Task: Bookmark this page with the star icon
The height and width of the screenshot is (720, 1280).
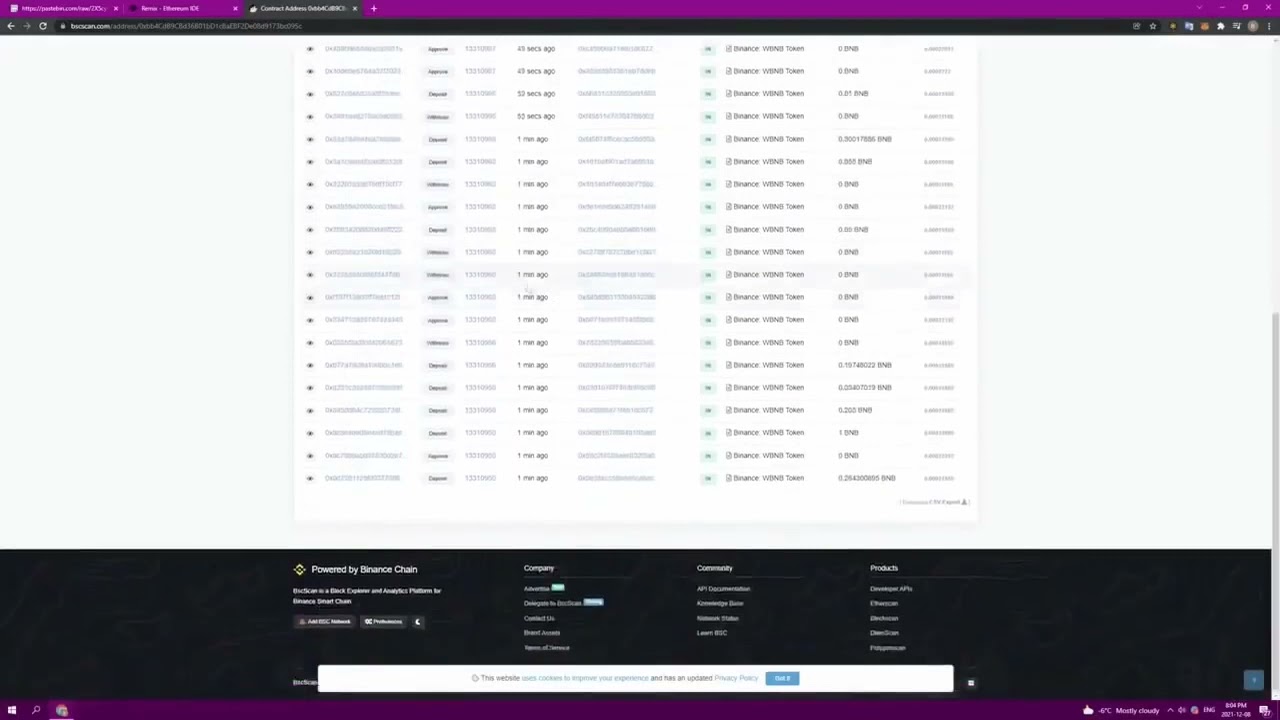Action: coord(1153,26)
